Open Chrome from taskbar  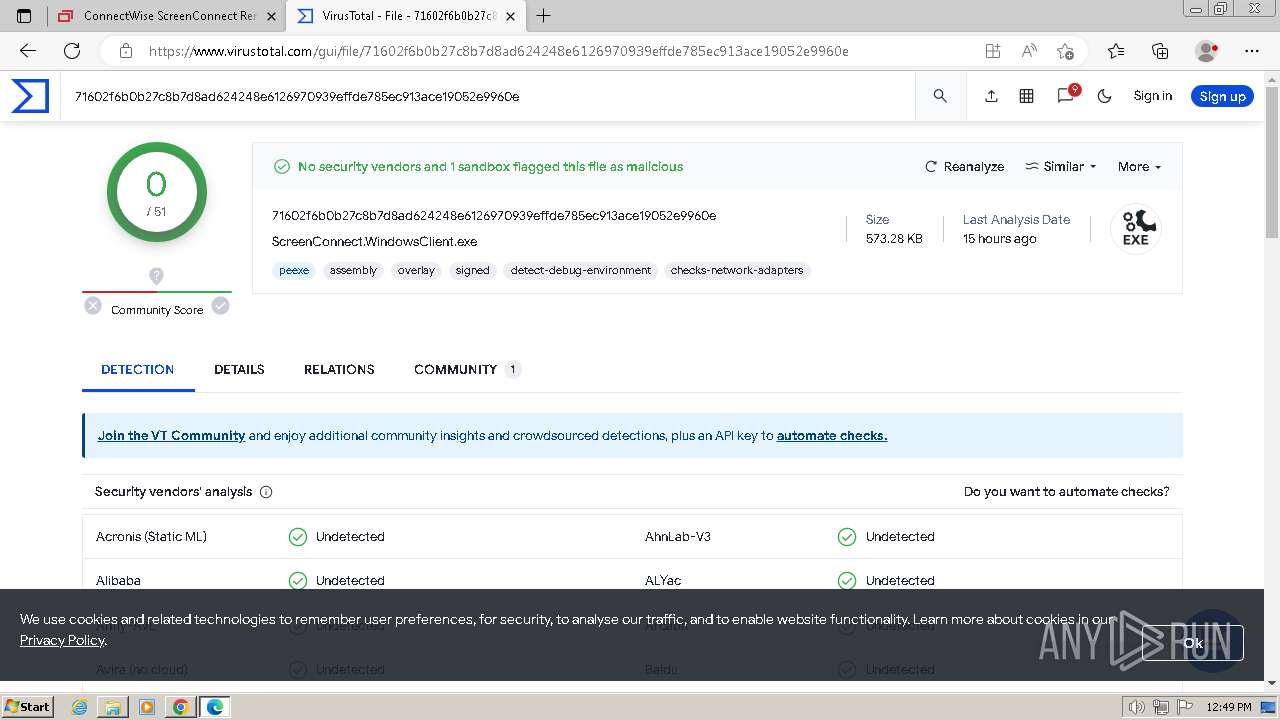180,707
